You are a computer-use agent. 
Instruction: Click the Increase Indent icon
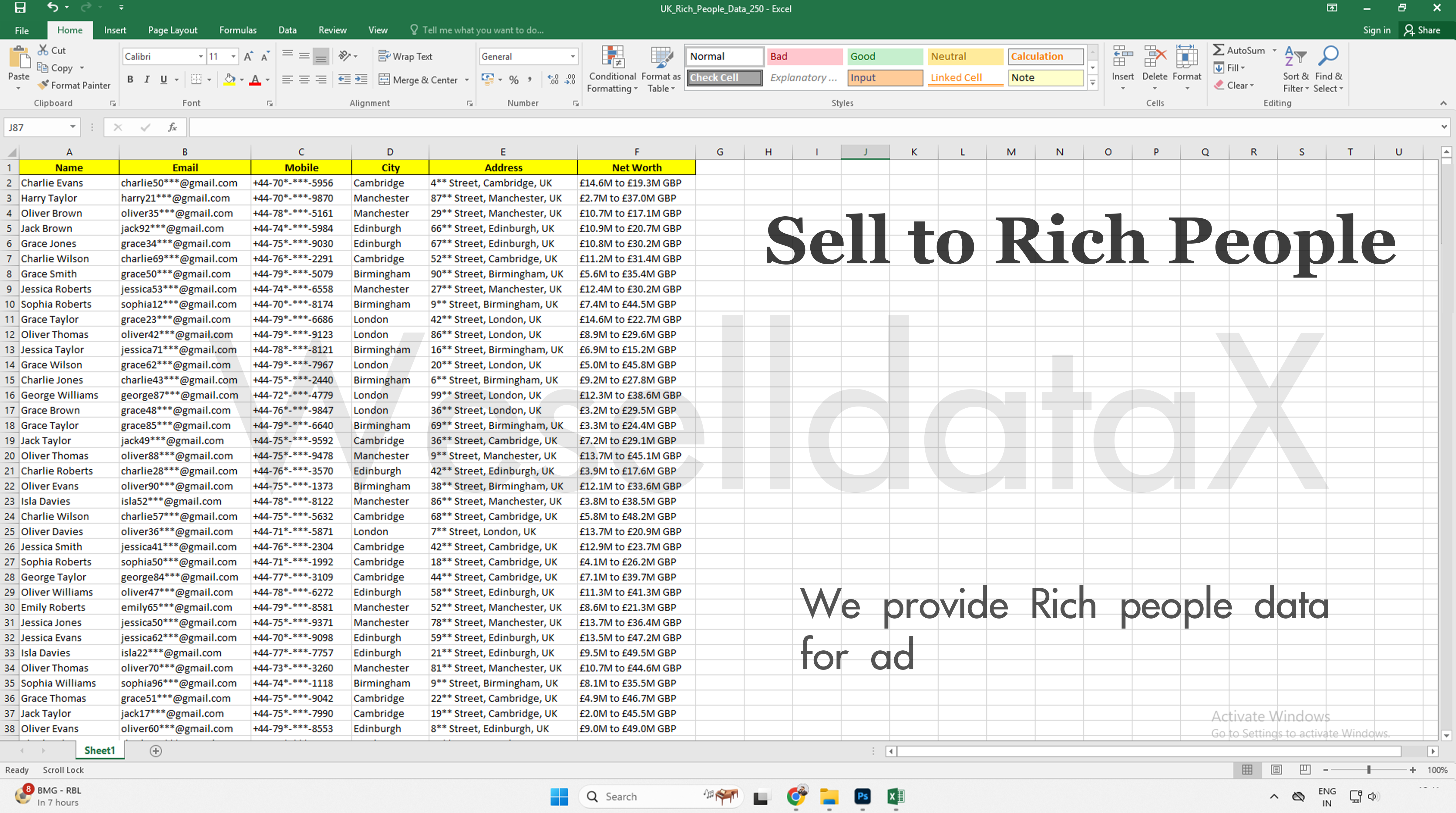click(361, 80)
